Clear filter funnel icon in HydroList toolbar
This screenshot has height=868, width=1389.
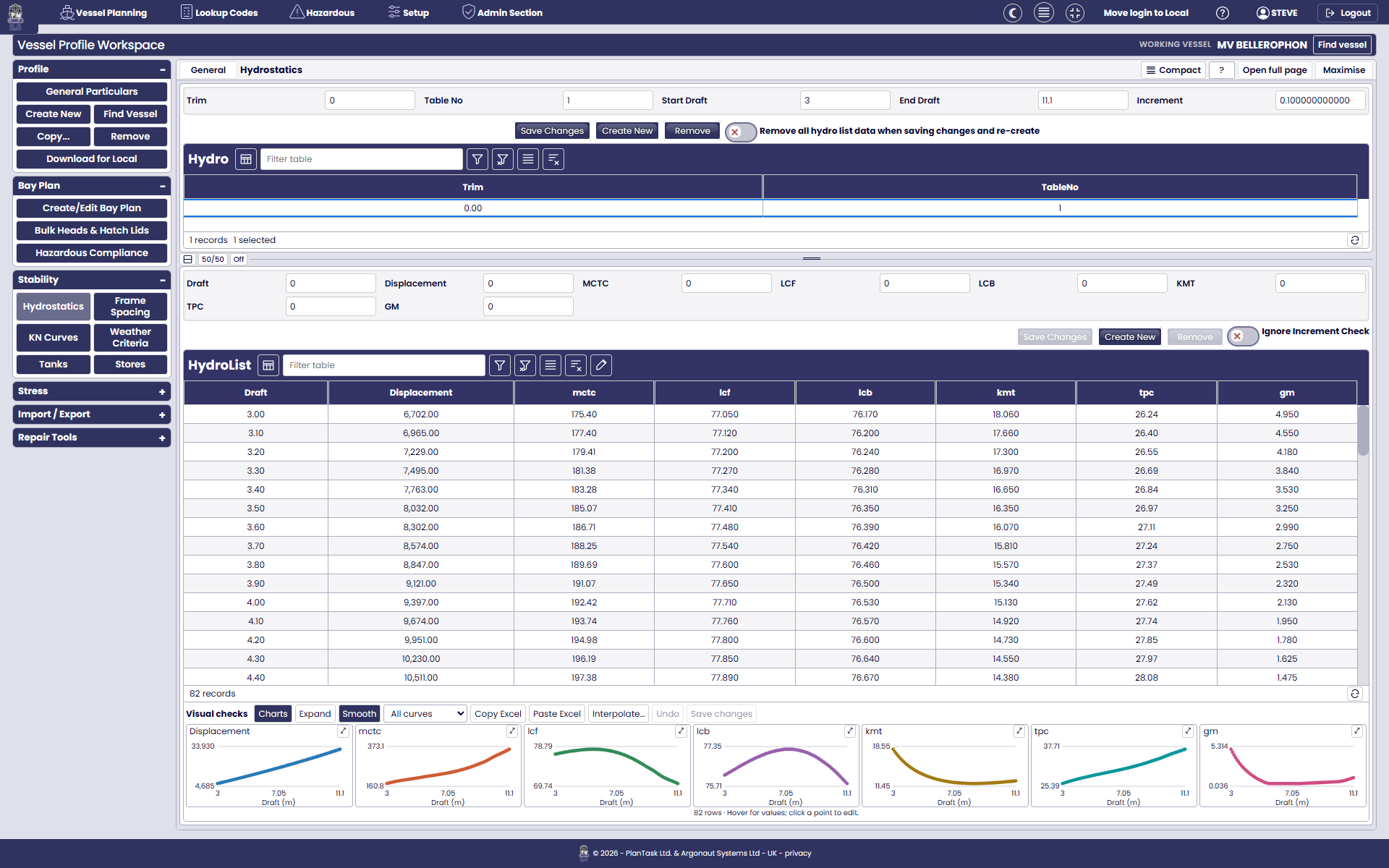coord(525,365)
